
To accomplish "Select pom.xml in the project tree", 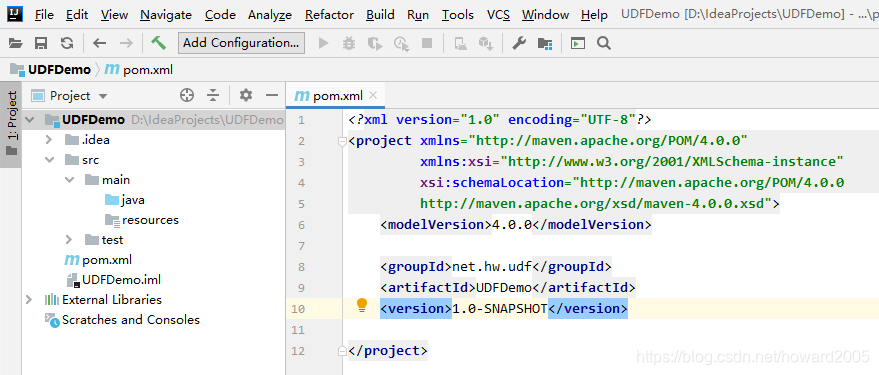I will [107, 260].
